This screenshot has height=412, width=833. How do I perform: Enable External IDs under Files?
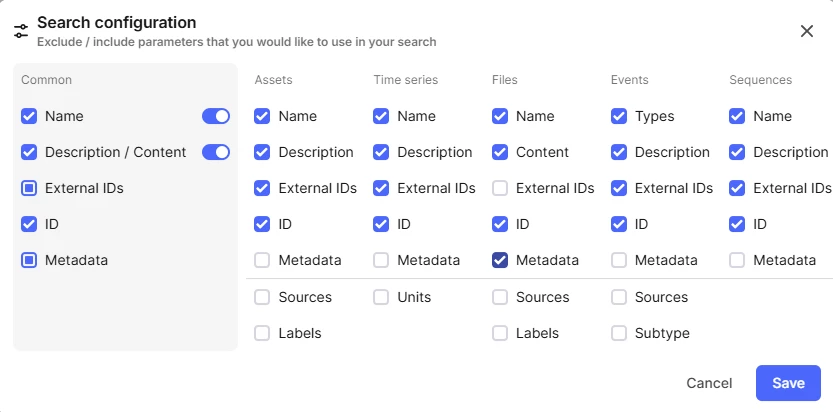coord(500,188)
